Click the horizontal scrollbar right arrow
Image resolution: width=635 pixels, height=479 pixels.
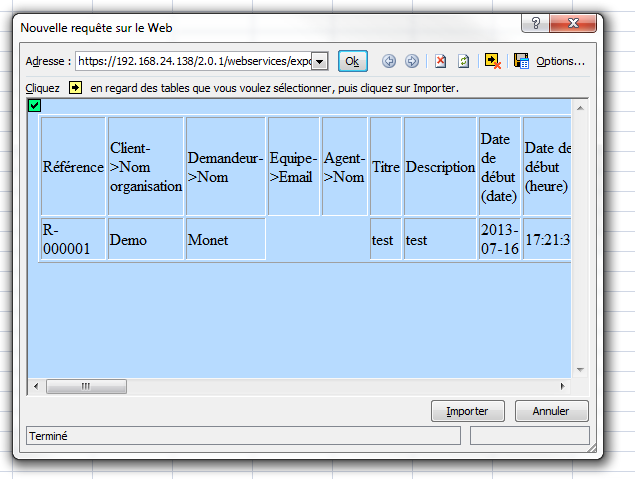[562, 386]
